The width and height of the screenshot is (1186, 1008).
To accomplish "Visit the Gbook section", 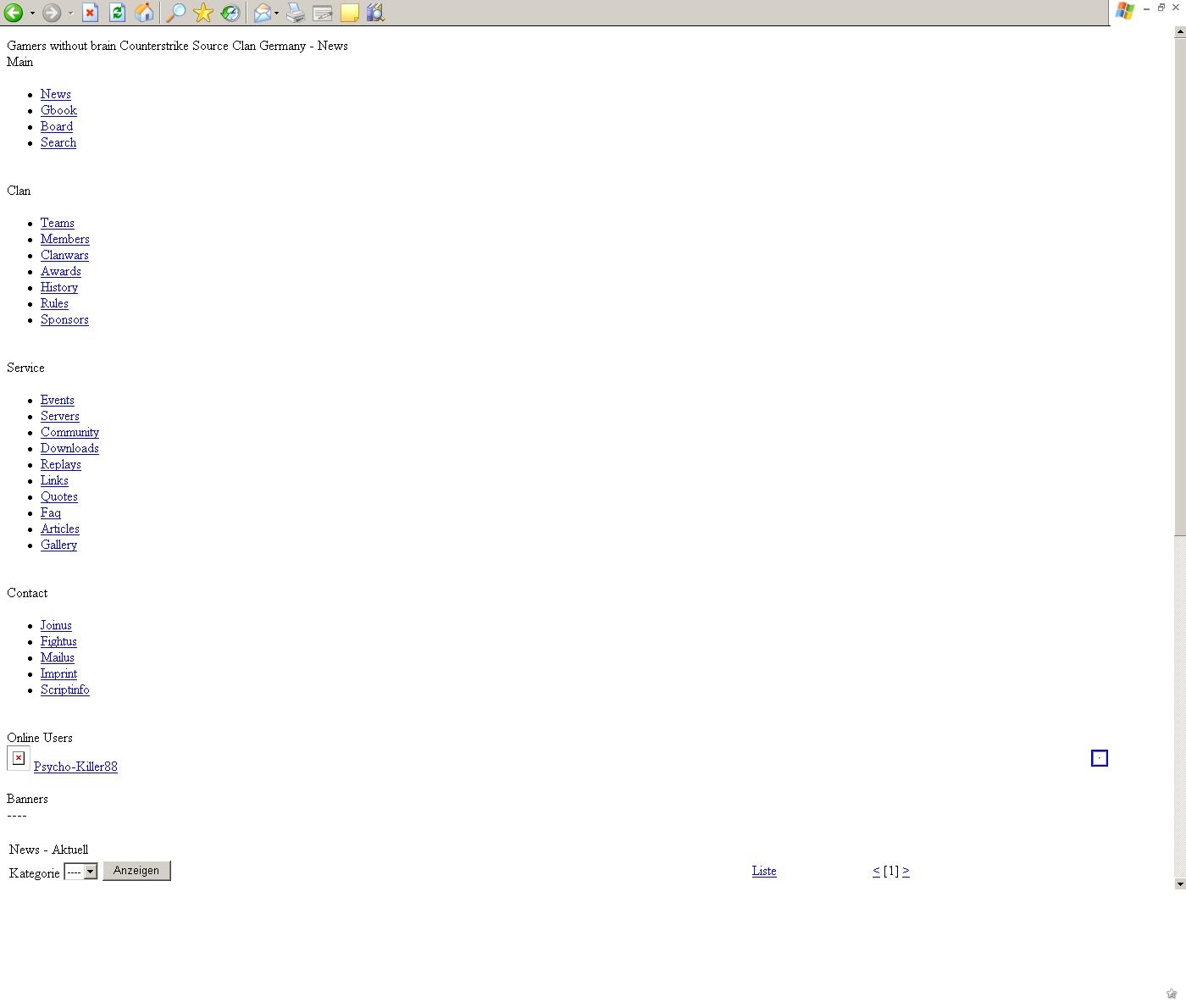I will tap(58, 110).
